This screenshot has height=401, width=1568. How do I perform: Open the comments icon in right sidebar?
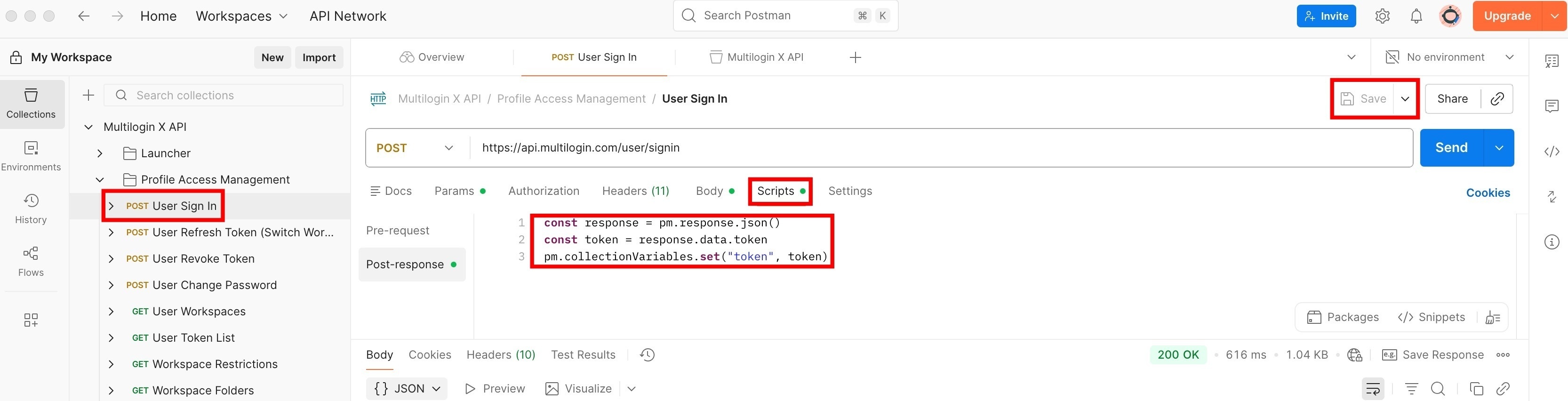point(1552,106)
